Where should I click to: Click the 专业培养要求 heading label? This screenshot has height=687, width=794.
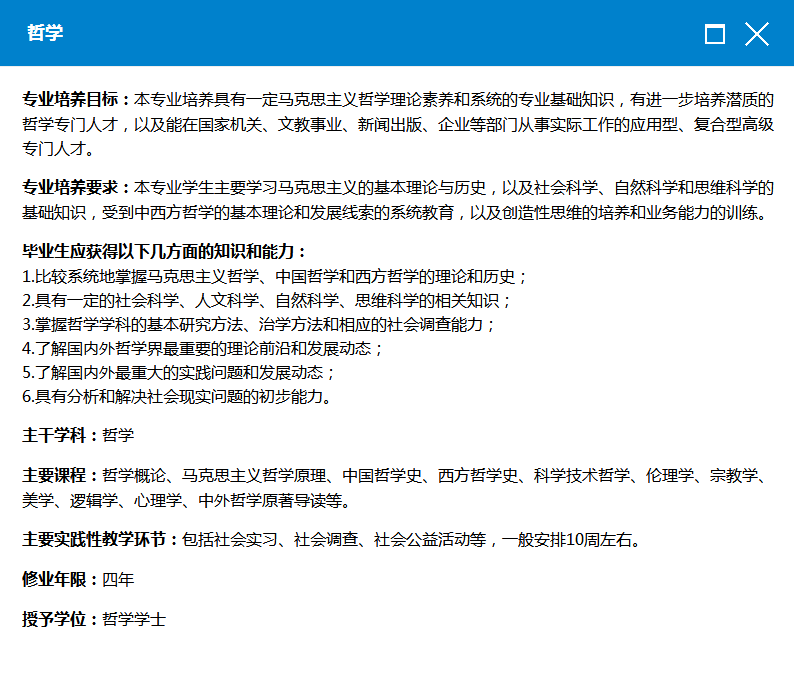(x=76, y=188)
